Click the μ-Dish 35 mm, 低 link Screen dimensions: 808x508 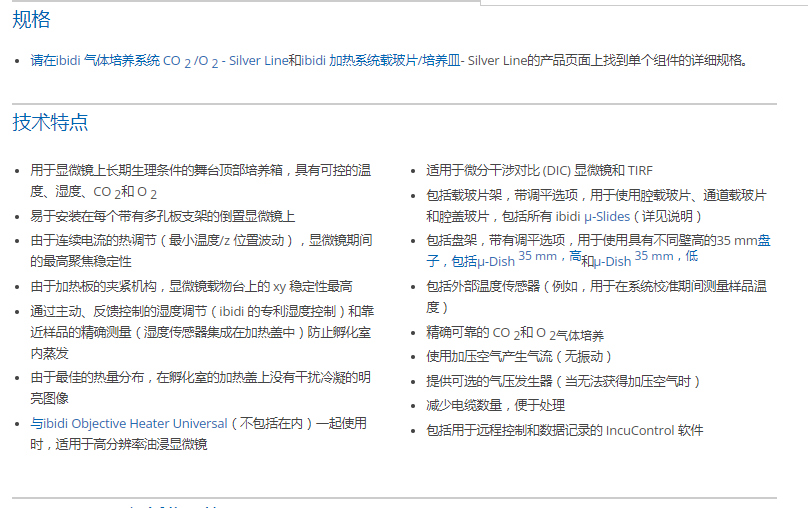(645, 259)
